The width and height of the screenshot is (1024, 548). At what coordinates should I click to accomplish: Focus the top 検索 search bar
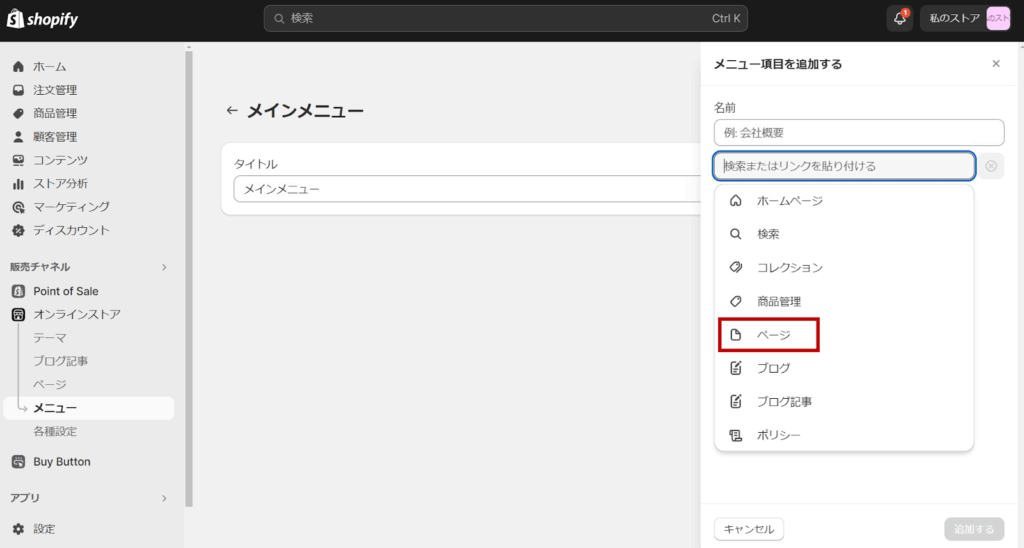click(x=505, y=19)
